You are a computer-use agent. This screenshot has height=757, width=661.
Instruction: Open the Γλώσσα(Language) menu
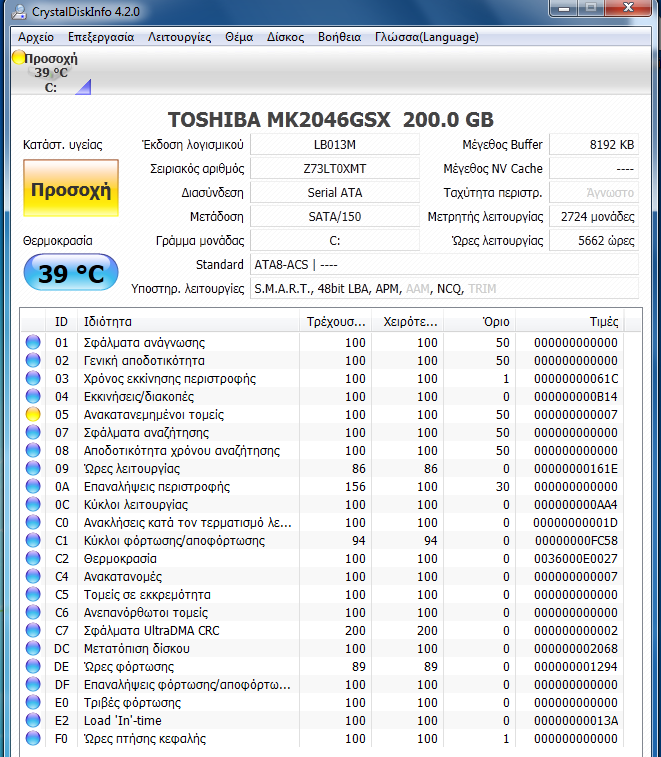click(x=426, y=37)
